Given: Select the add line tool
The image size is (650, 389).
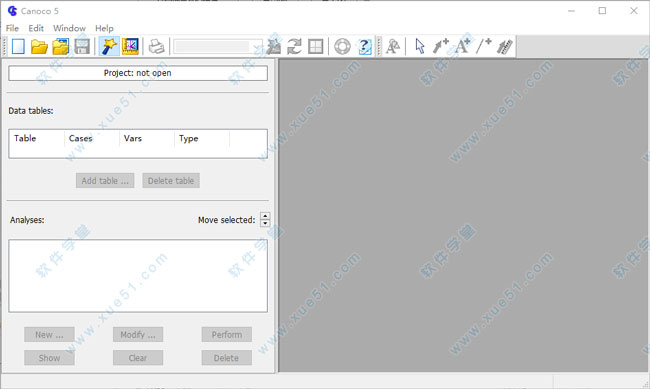Looking at the screenshot, I should (484, 46).
